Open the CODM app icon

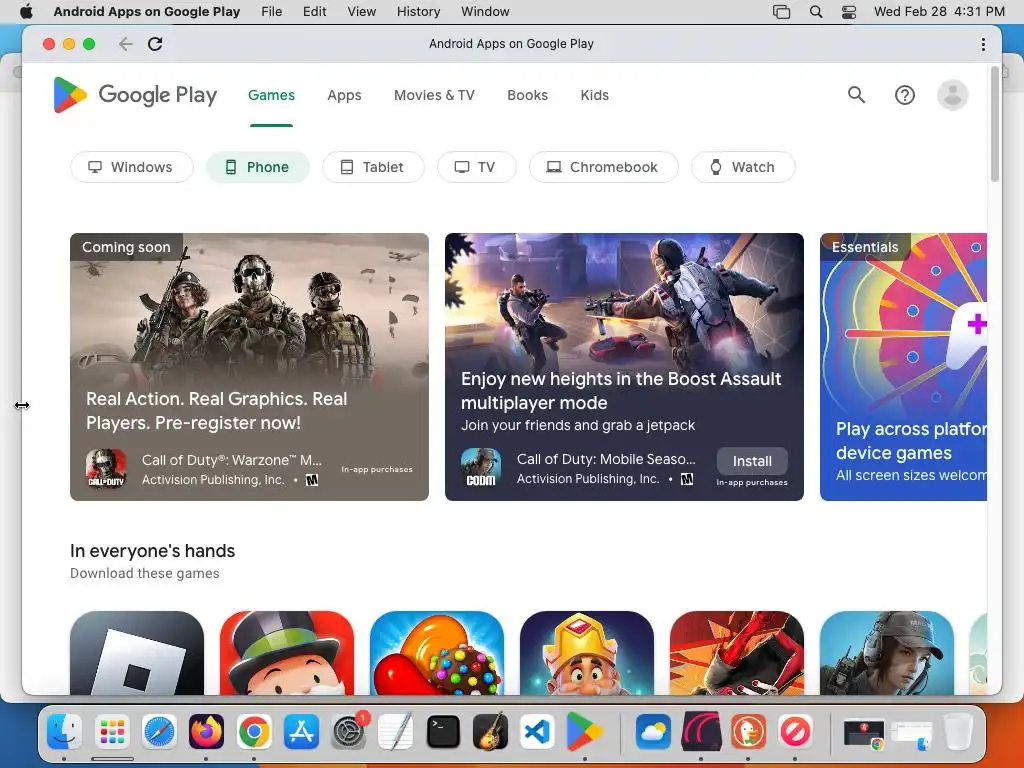click(x=481, y=468)
